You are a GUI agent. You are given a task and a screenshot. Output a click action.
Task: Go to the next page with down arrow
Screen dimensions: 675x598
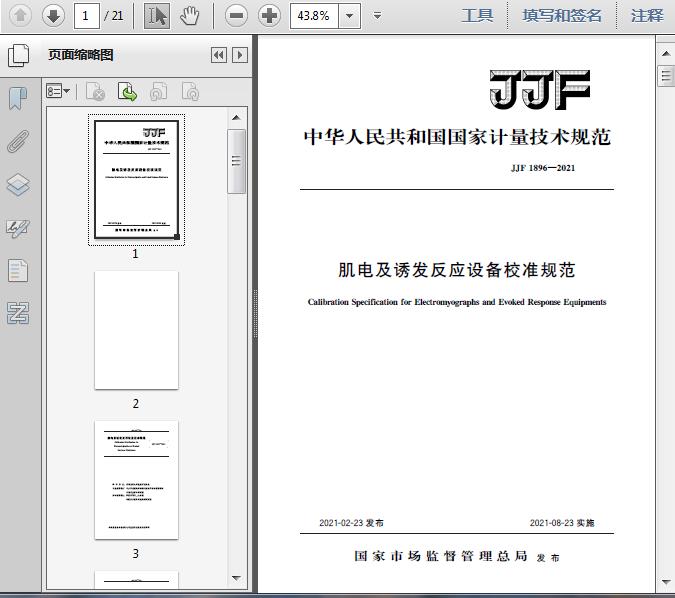click(53, 15)
